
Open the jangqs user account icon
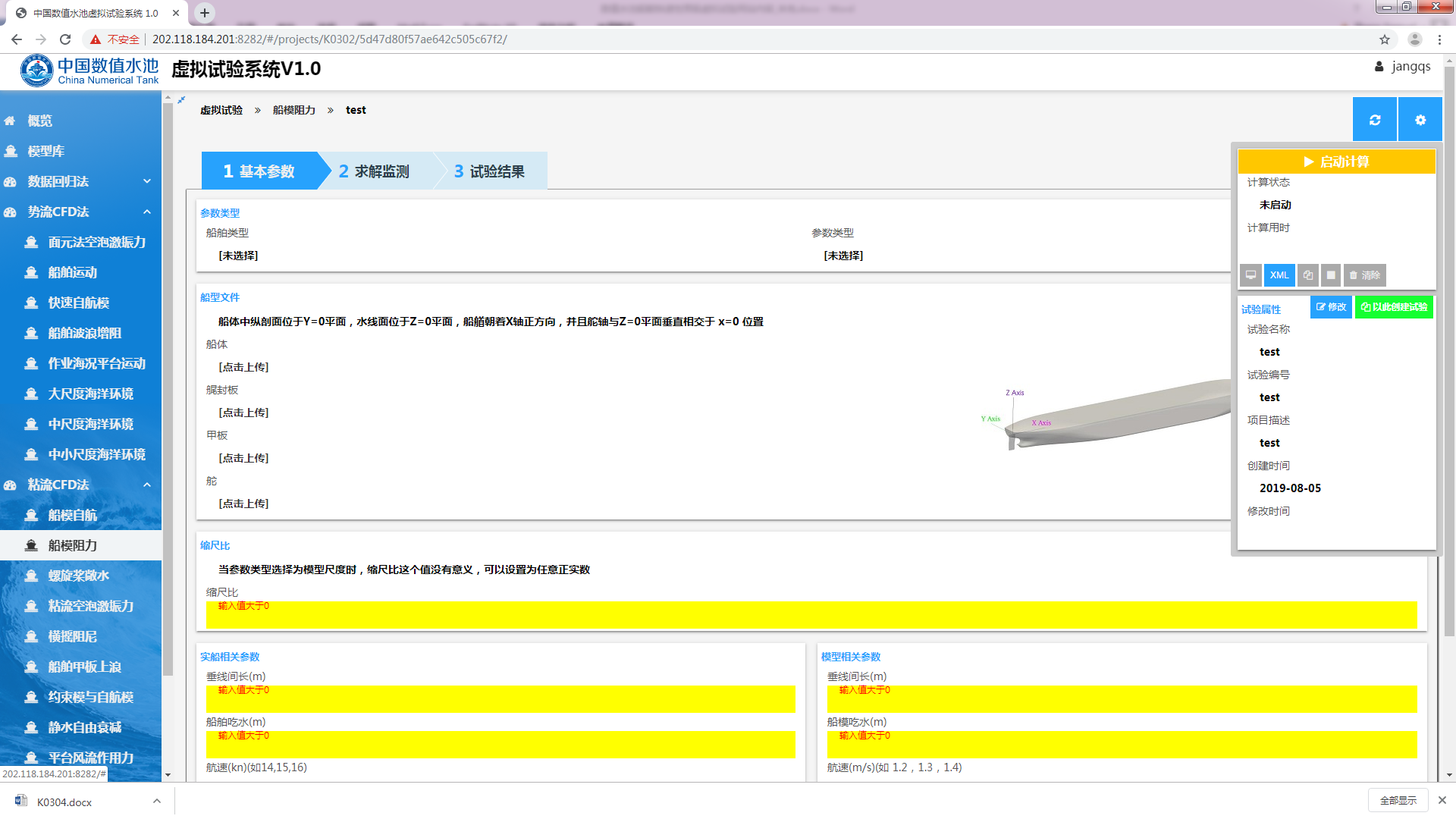1379,67
